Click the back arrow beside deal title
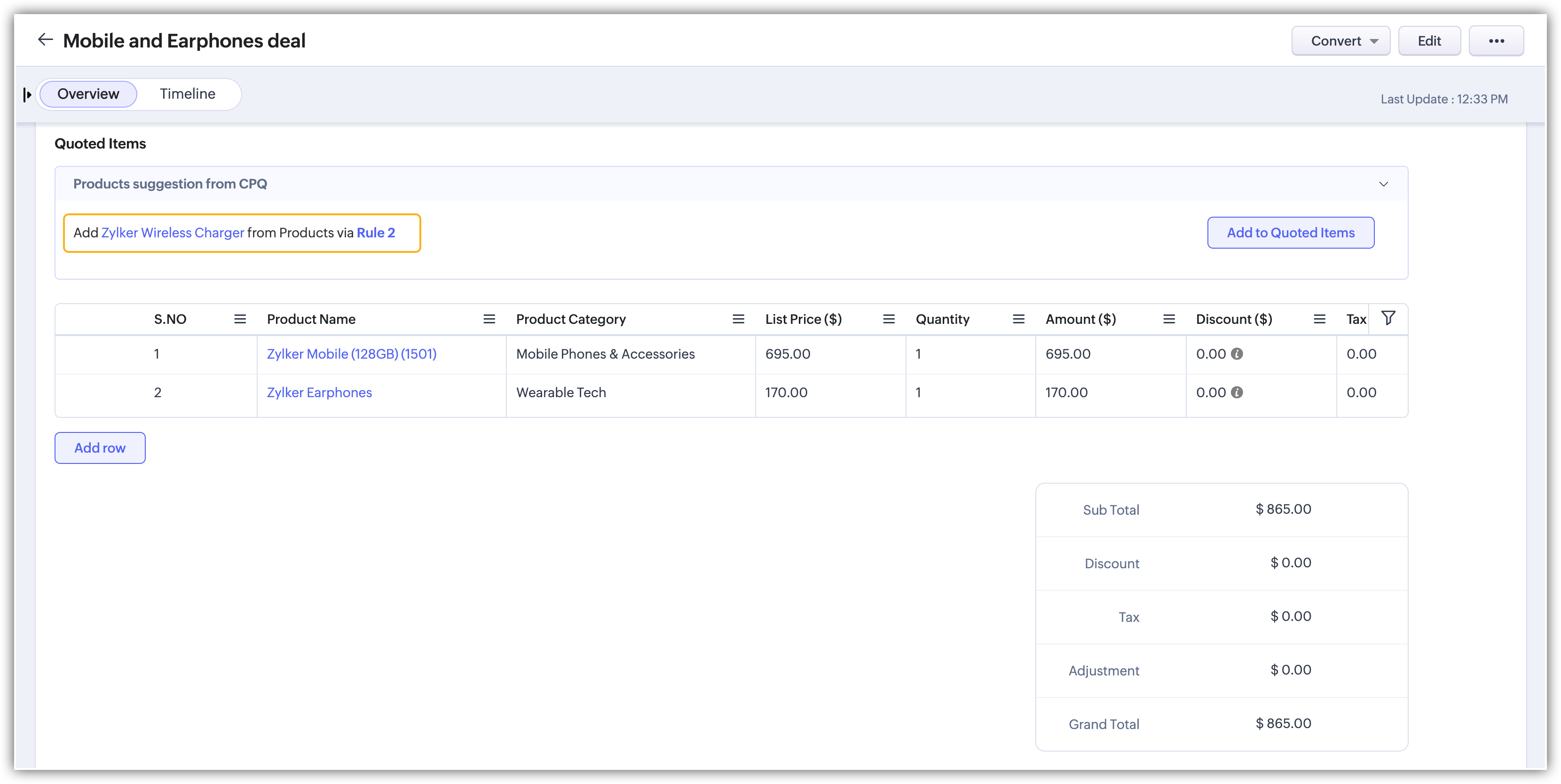Image resolution: width=1561 pixels, height=784 pixels. coord(46,40)
